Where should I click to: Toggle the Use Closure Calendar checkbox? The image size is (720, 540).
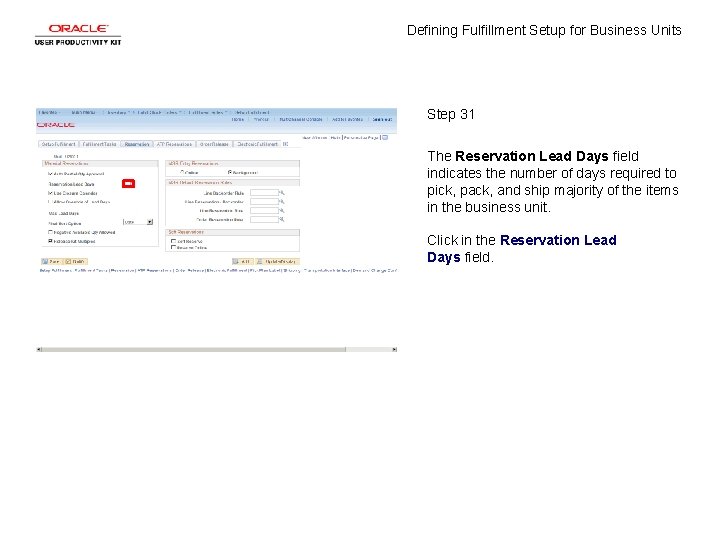tap(50, 193)
